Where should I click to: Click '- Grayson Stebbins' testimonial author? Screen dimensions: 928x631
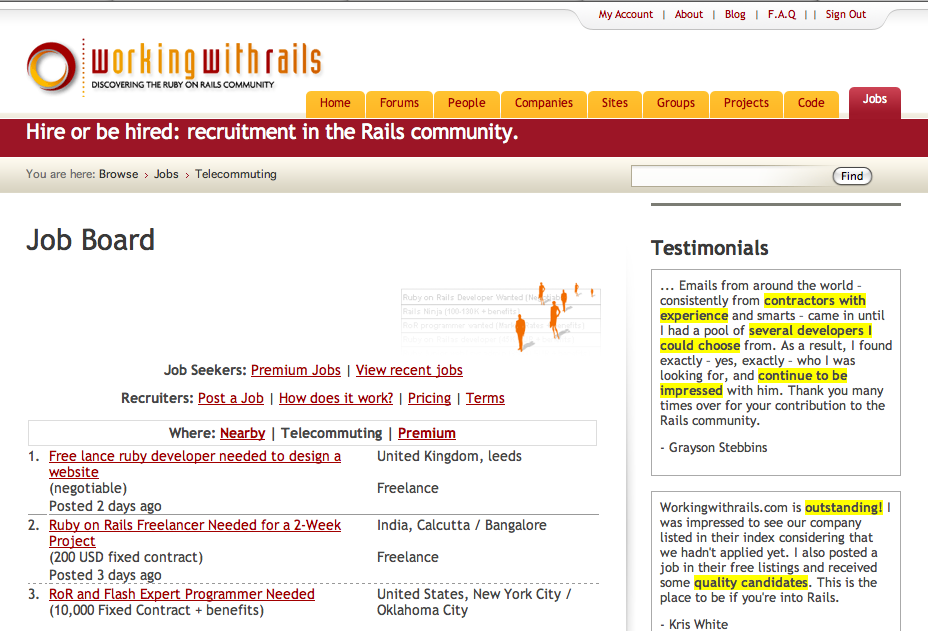click(x=714, y=448)
